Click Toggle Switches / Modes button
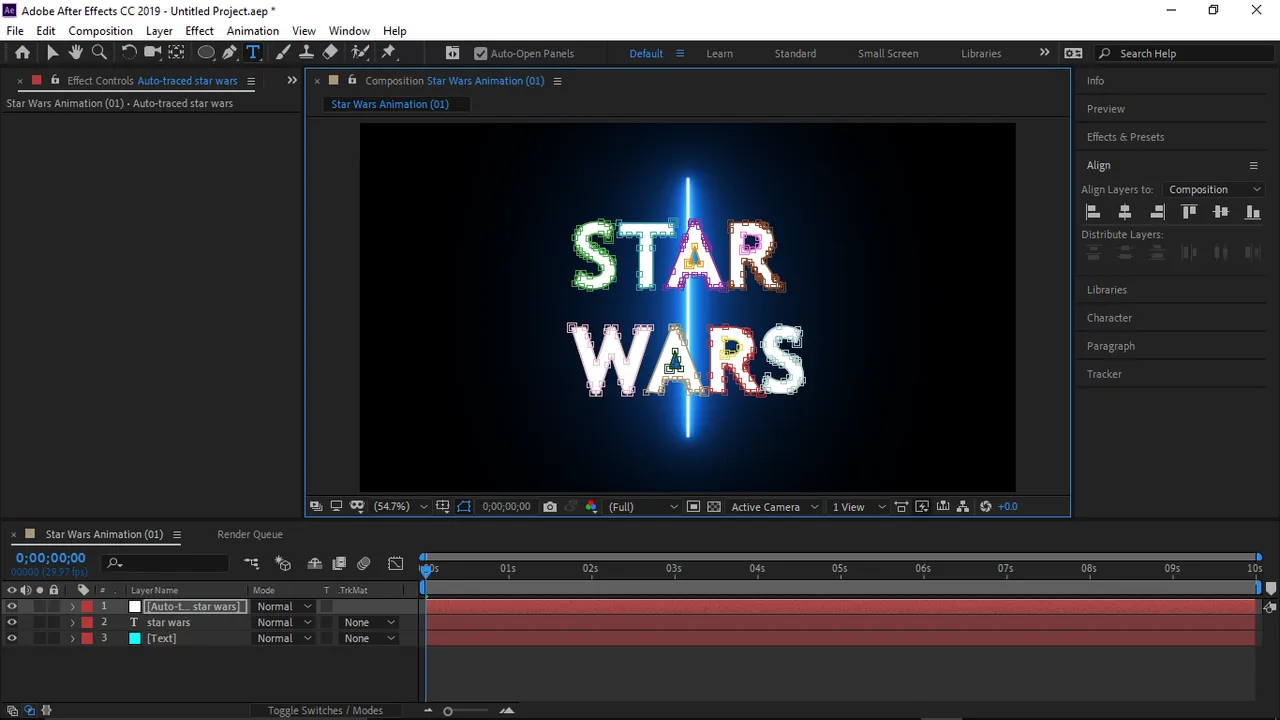 click(325, 711)
